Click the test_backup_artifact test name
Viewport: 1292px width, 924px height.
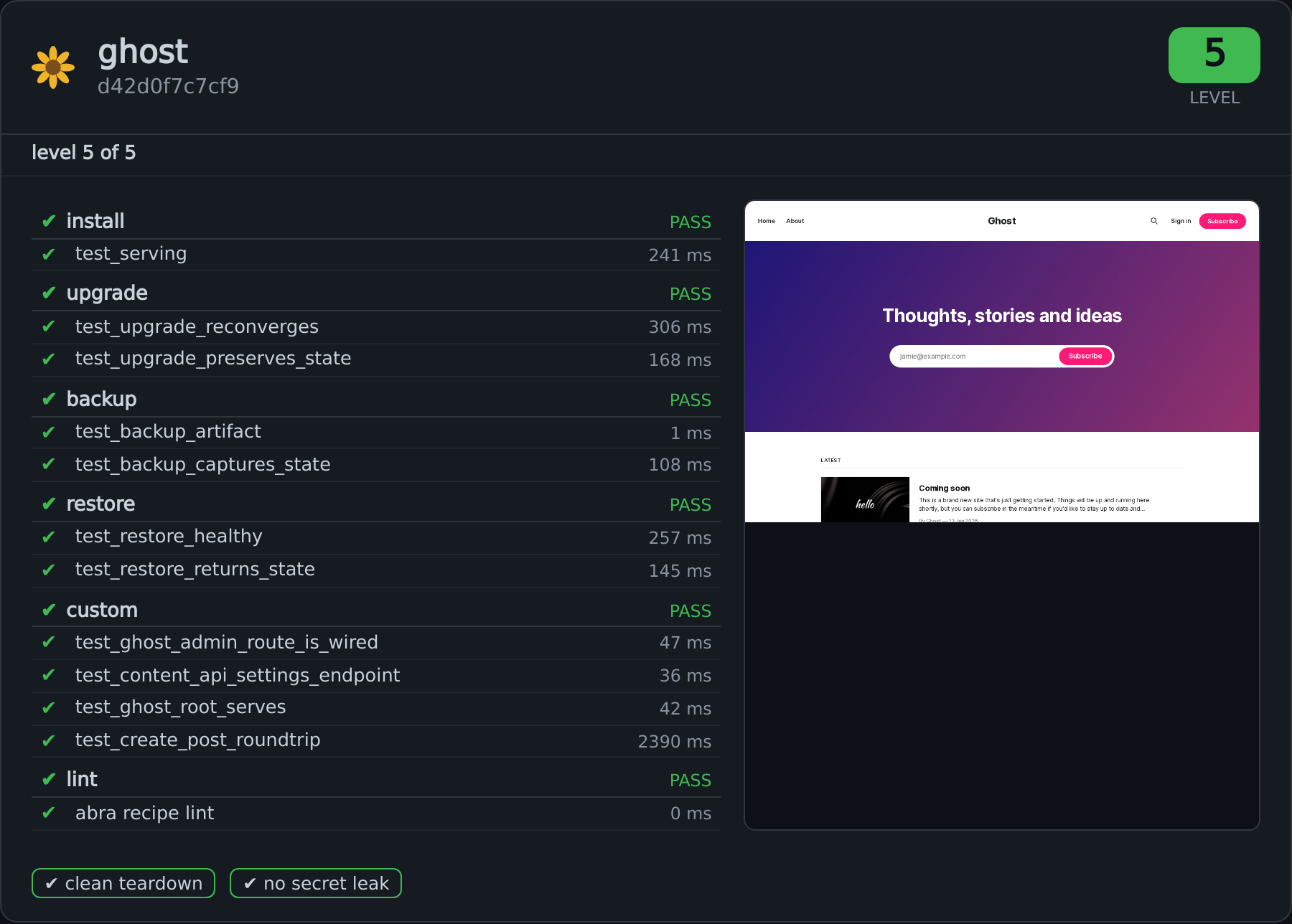click(168, 432)
